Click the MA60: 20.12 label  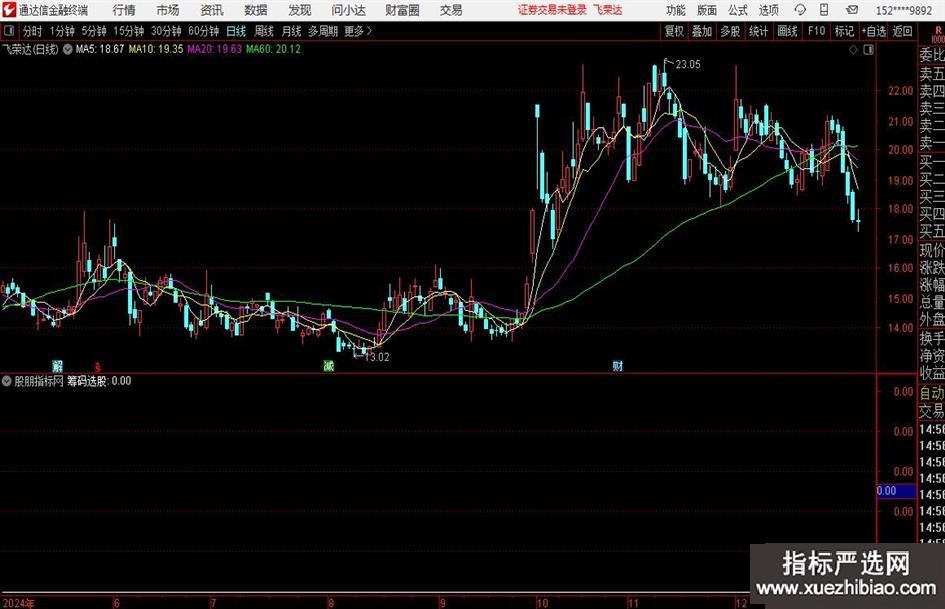pyautogui.click(x=274, y=49)
